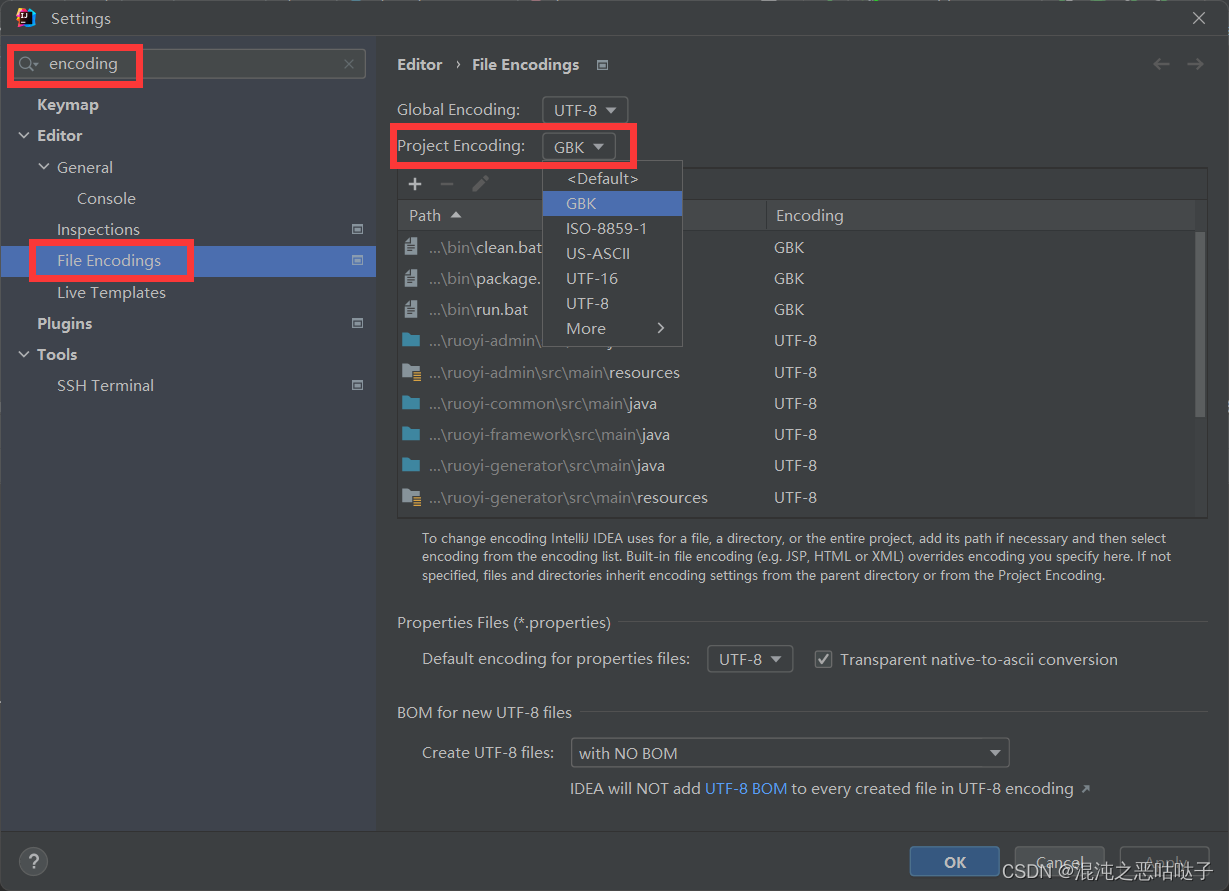This screenshot has width=1229, height=891.
Task: Click project icon next to Inspections
Action: pos(357,229)
